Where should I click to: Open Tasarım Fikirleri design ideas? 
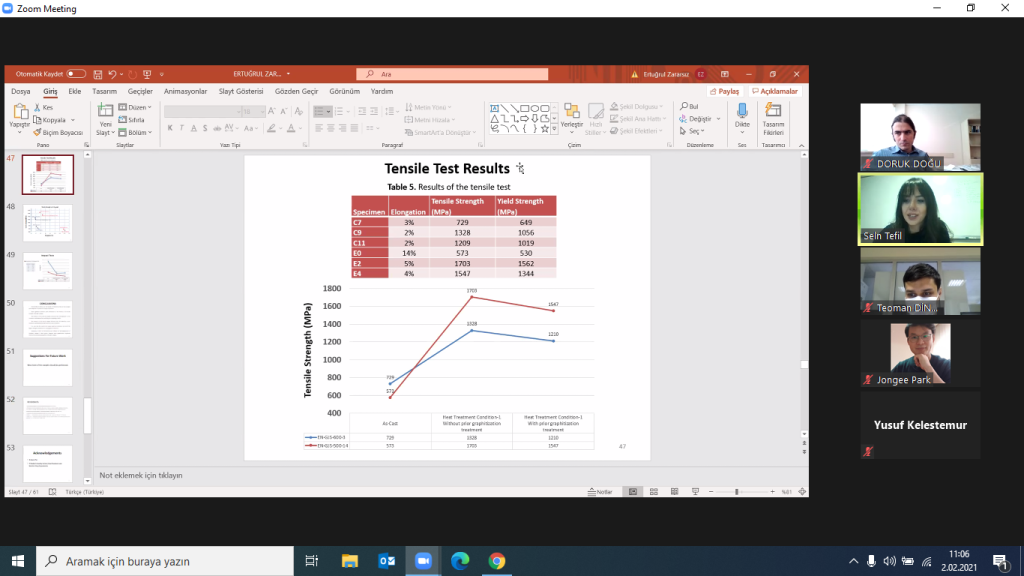click(x=774, y=117)
